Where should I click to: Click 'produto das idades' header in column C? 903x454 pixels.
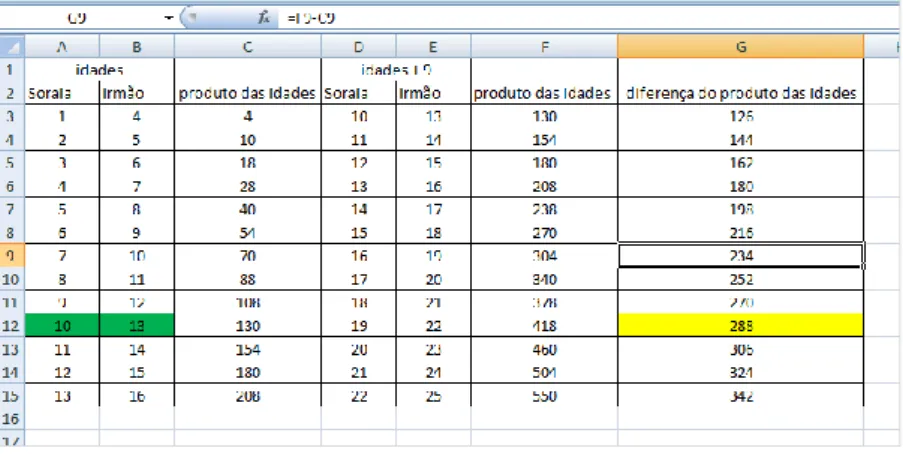(x=248, y=93)
